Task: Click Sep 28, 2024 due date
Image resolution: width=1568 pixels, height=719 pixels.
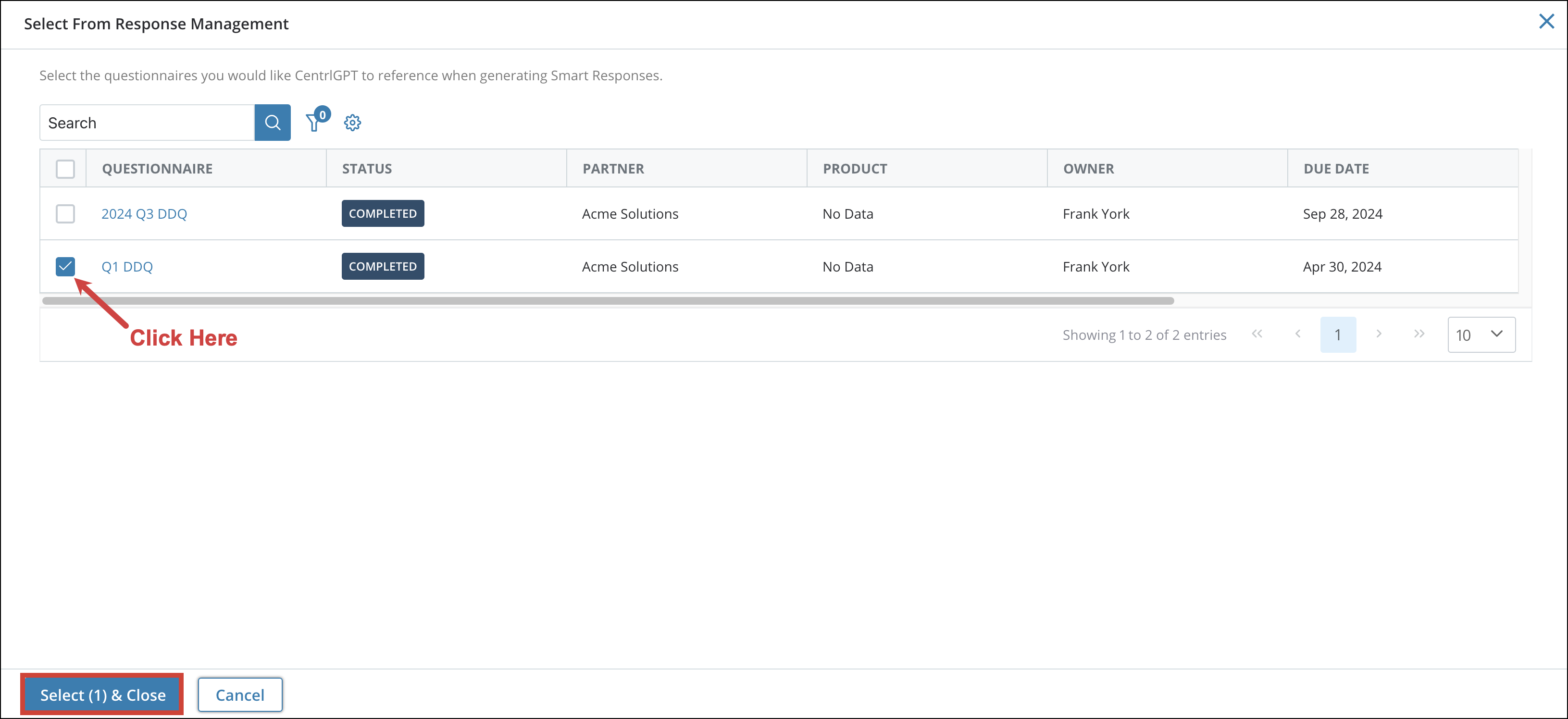Action: [1342, 214]
